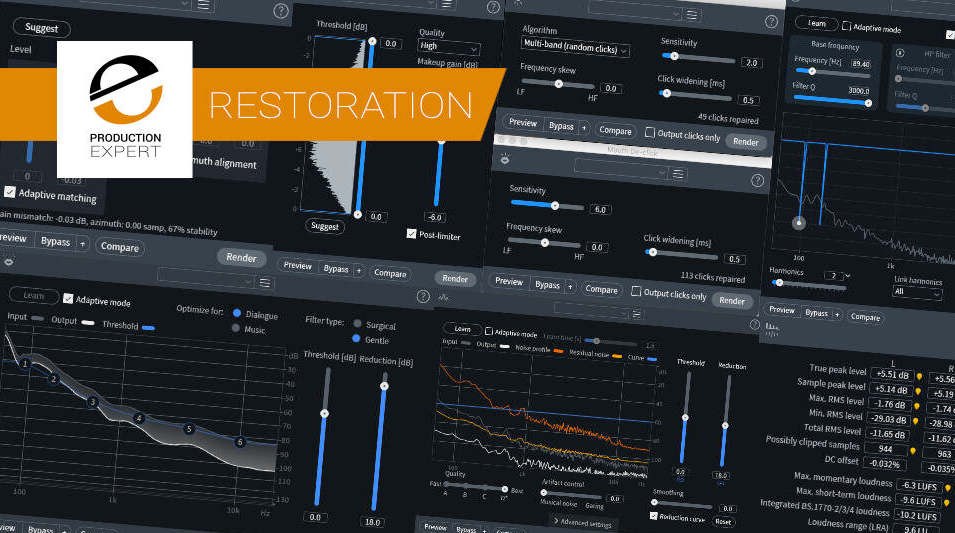Open help in the Adaptive matching panel
This screenshot has height=533, width=955.
[281, 10]
